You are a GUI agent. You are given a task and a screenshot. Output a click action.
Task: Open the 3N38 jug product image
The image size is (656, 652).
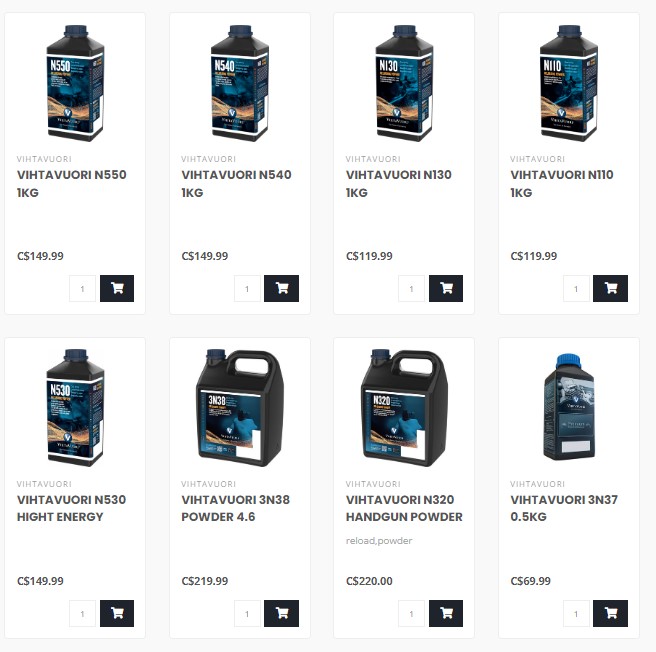click(240, 408)
